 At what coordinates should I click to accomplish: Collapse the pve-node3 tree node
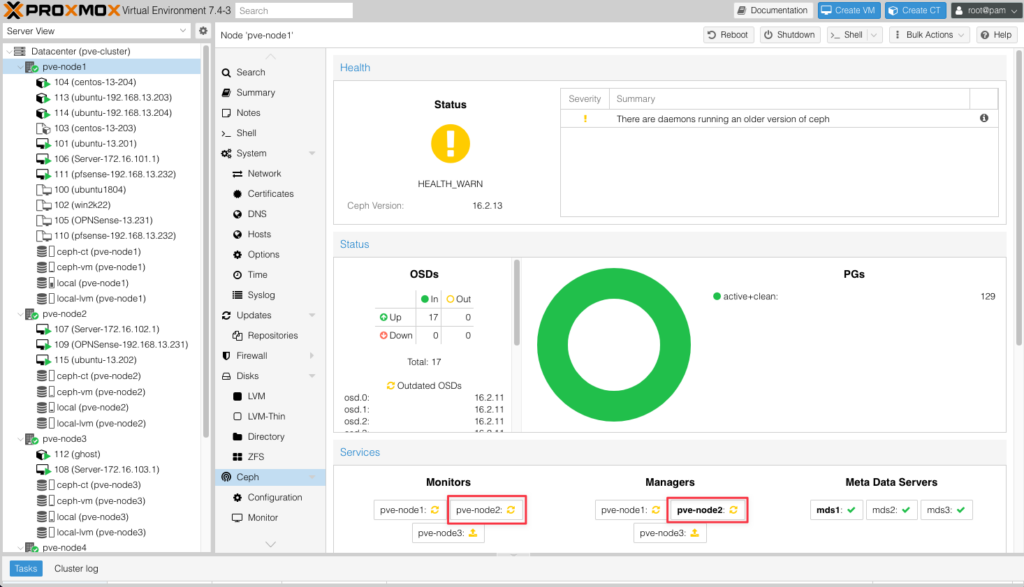tap(20, 439)
